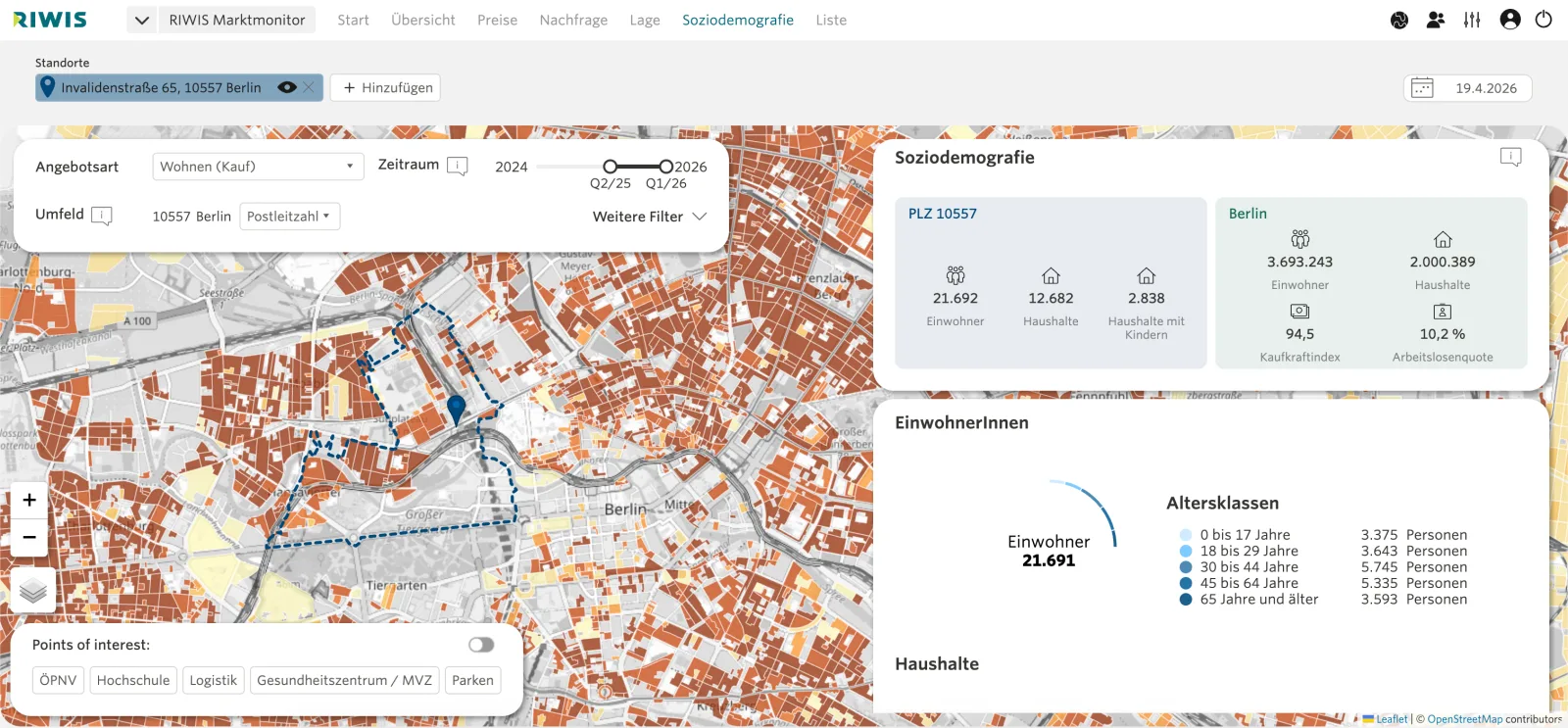Image resolution: width=1568 pixels, height=728 pixels.
Task: Click the RIWIS logo
Action: click(50, 20)
